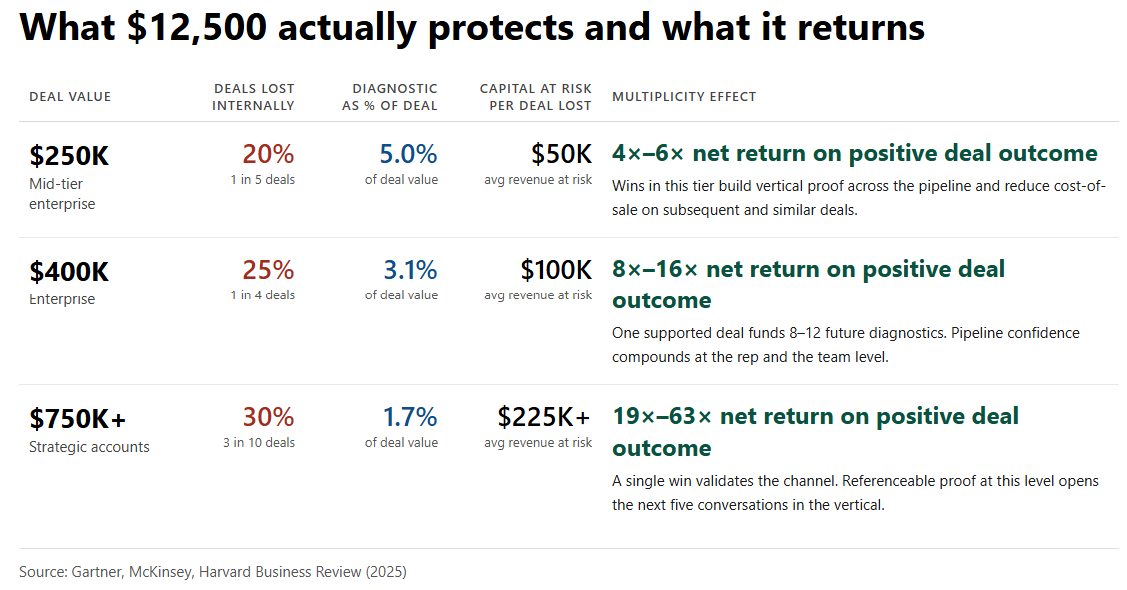Select the DIAGNOSTIC AS % OF DEAL header
The height and width of the screenshot is (590, 1127).
point(390,97)
